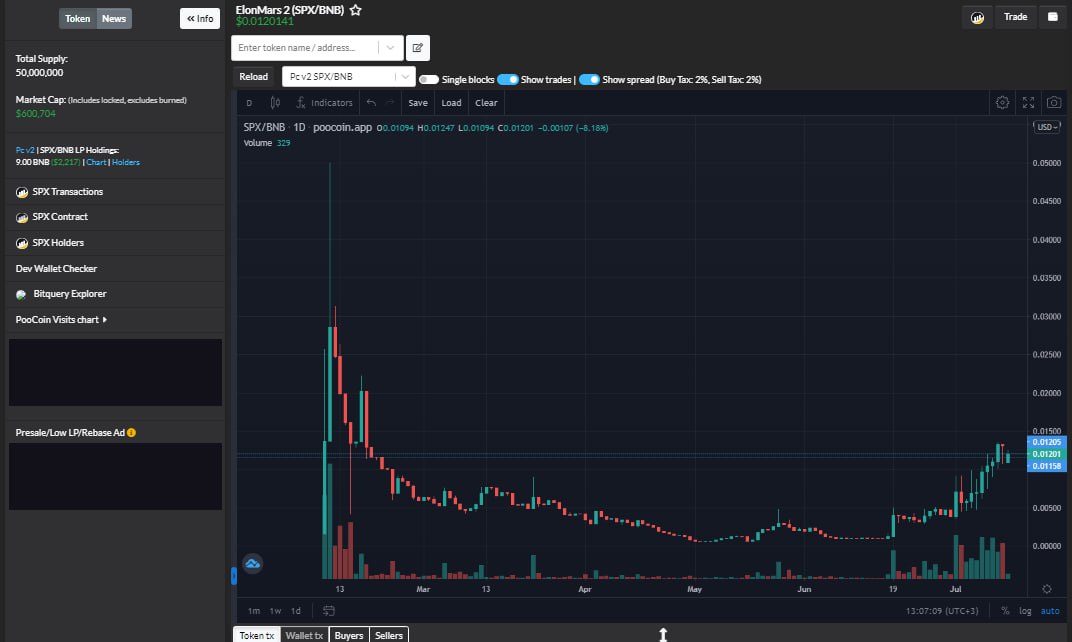Open the Indicators menu

click(325, 103)
